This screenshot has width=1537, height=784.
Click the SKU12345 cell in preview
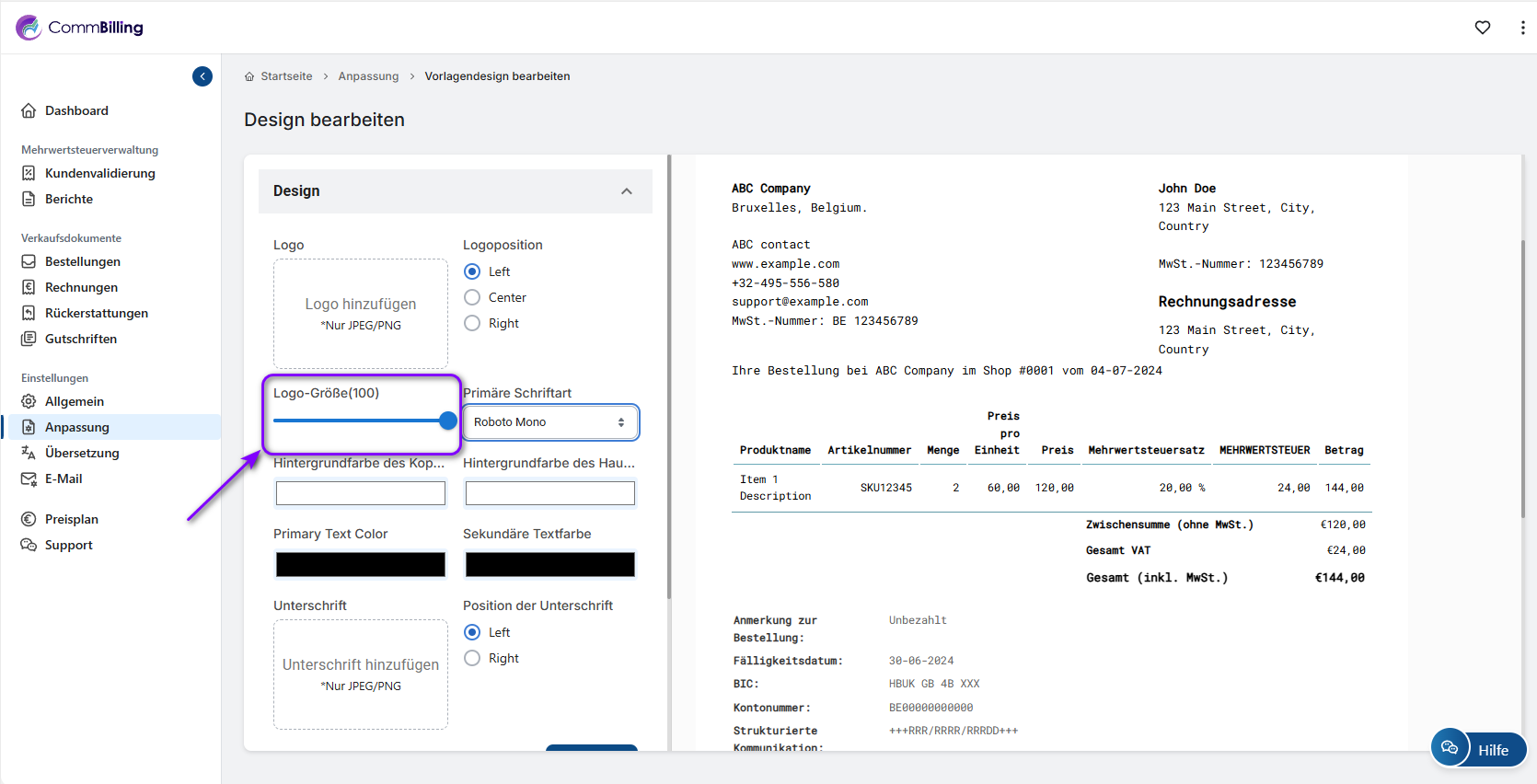click(886, 488)
